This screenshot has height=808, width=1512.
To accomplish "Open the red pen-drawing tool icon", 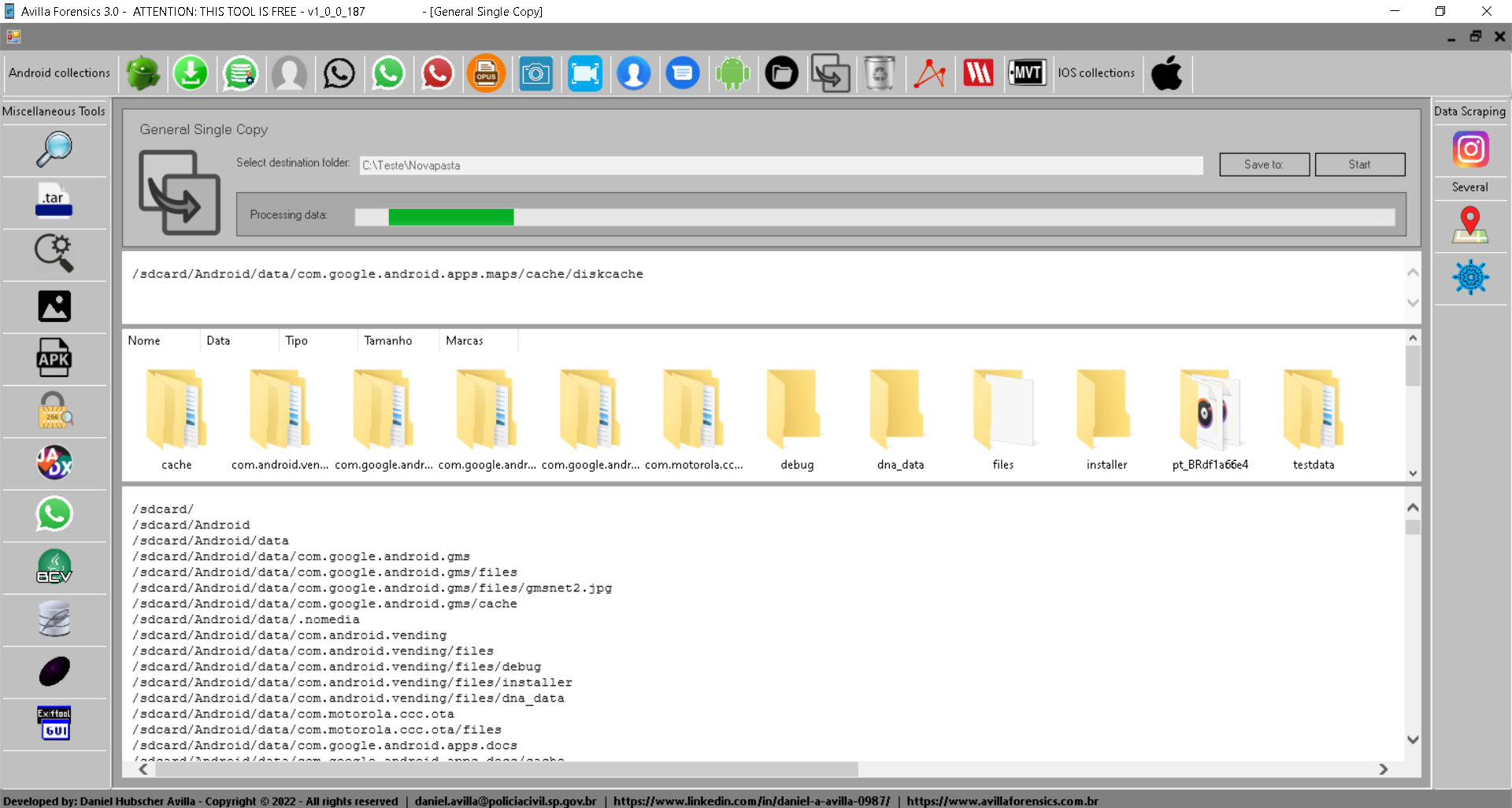I will click(x=929, y=73).
